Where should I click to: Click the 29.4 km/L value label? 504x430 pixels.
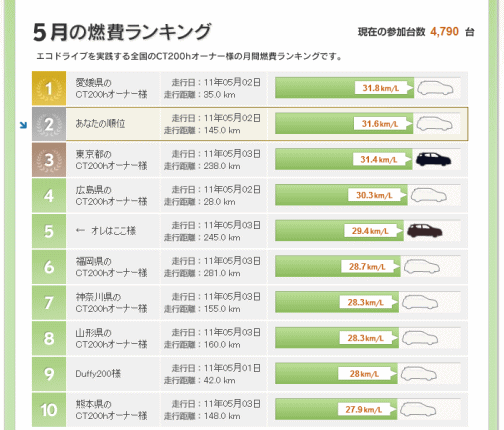[x=370, y=231]
